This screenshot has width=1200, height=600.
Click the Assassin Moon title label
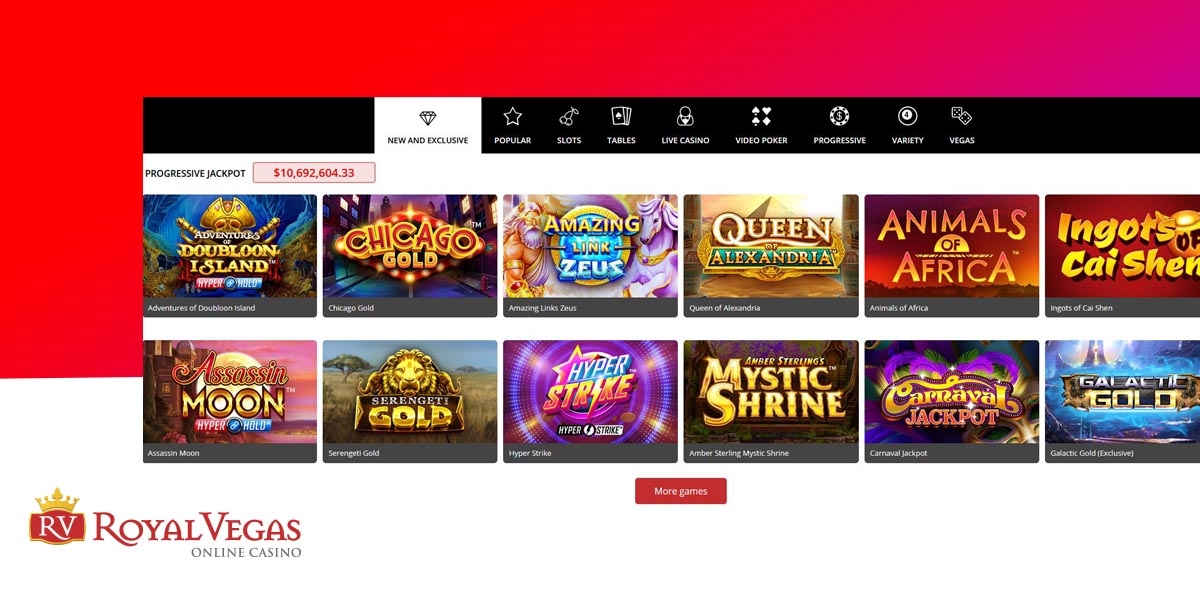click(x=174, y=453)
